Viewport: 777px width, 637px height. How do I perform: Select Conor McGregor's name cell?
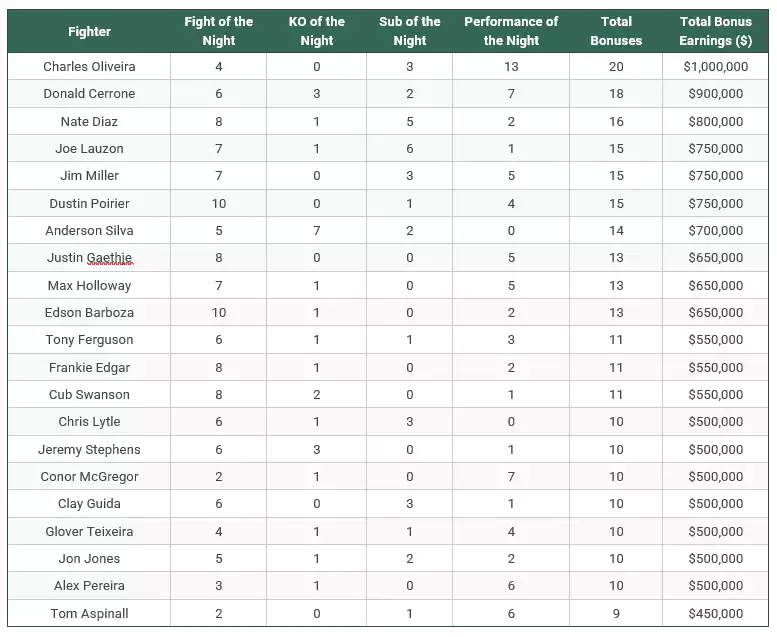tap(89, 477)
